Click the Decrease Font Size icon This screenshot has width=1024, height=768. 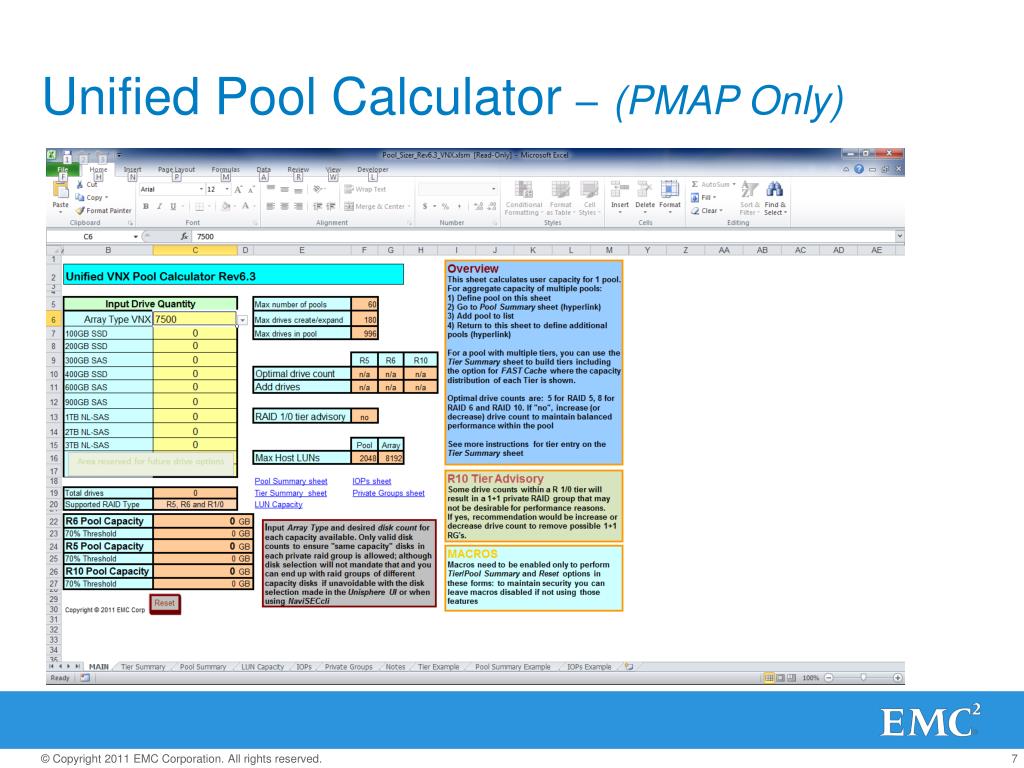[x=251, y=189]
